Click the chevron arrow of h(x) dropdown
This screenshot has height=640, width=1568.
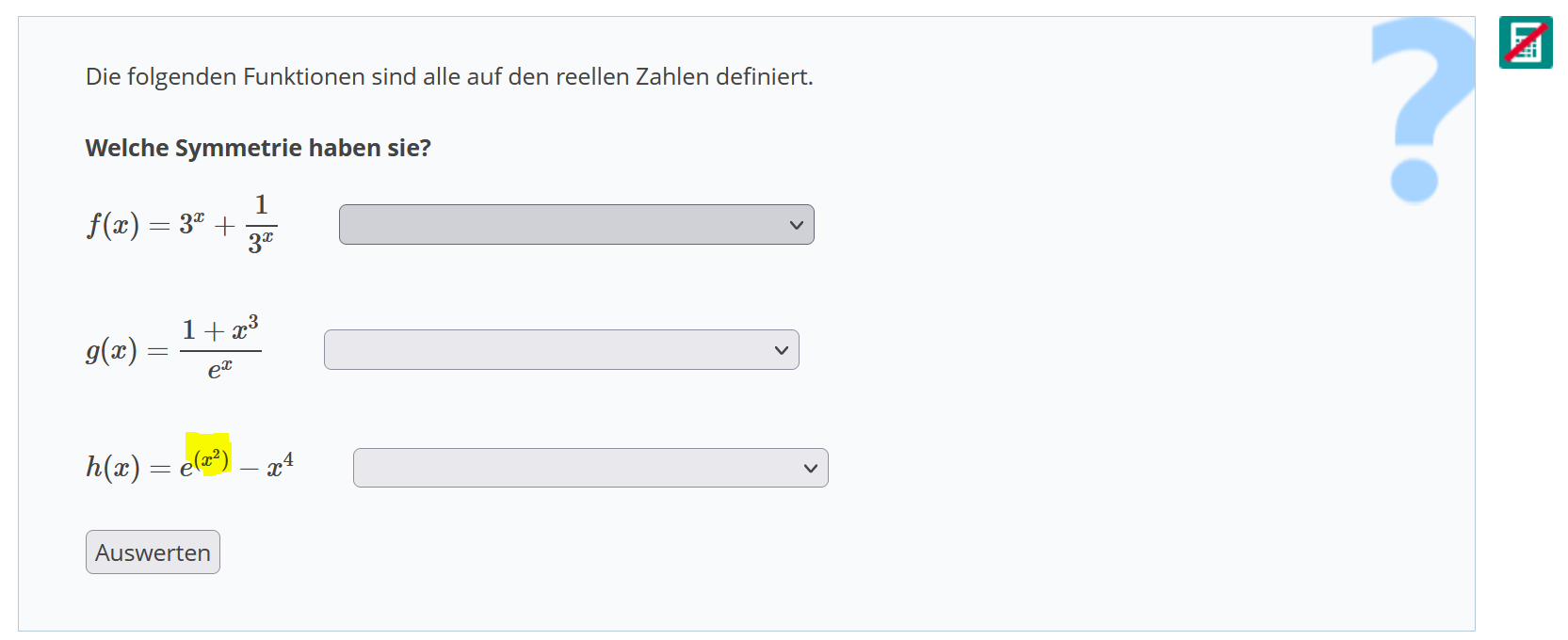(x=811, y=468)
